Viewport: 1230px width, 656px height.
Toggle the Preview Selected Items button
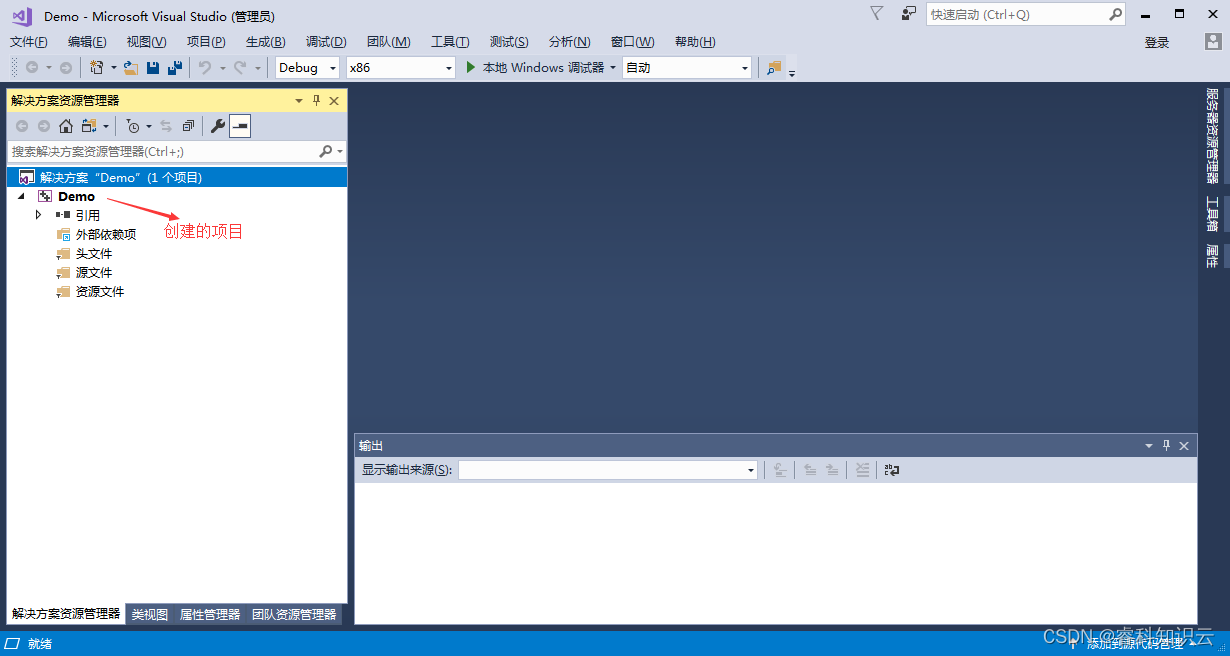tap(240, 126)
